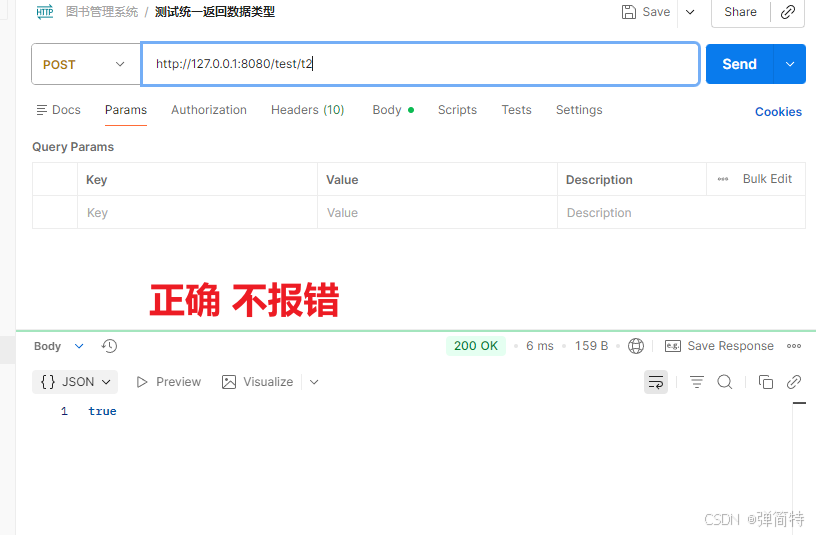Viewport: 816px width, 535px height.
Task: Copy request link via chain icon
Action: click(788, 12)
